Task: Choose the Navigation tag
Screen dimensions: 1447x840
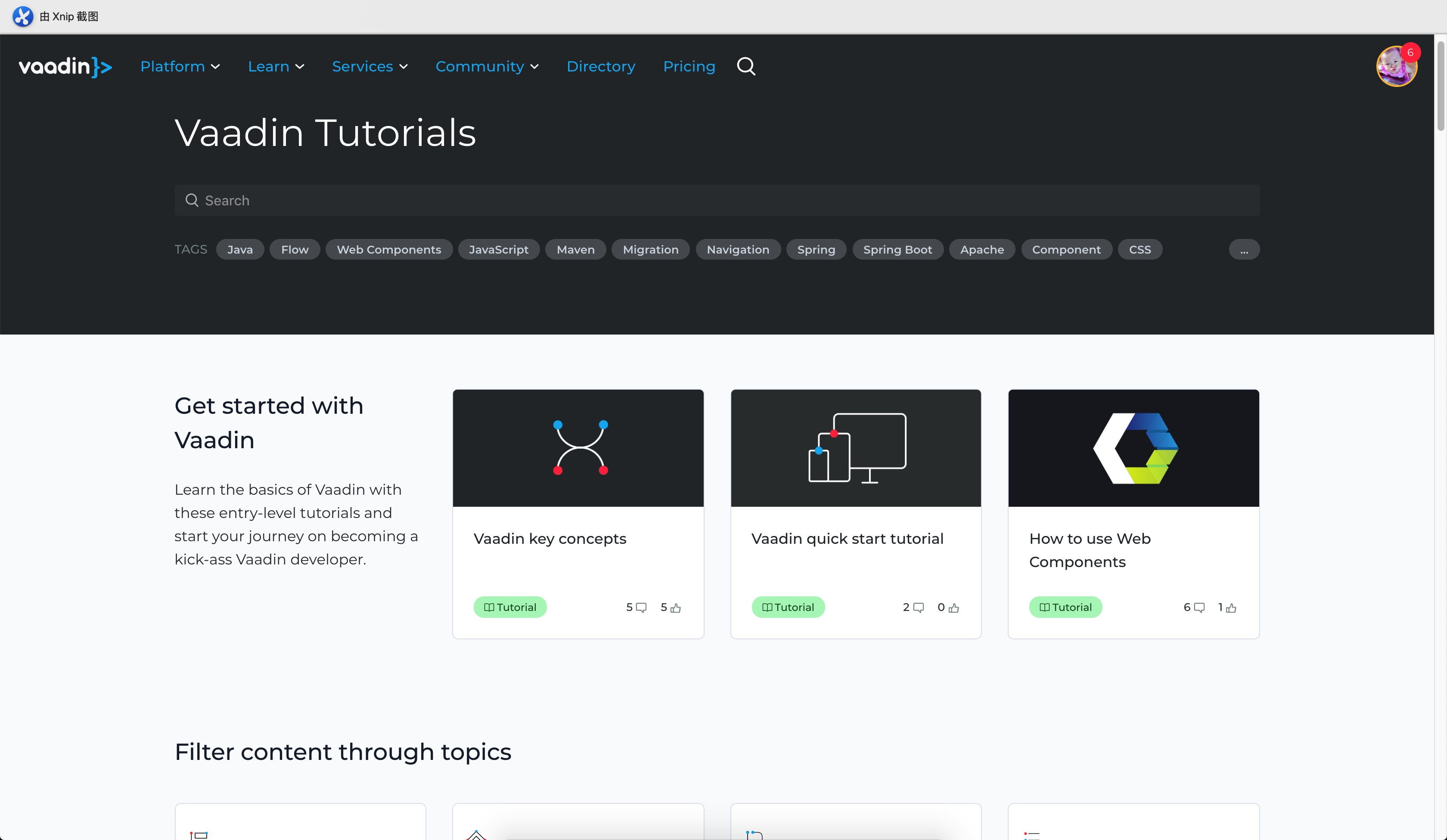Action: [x=738, y=249]
